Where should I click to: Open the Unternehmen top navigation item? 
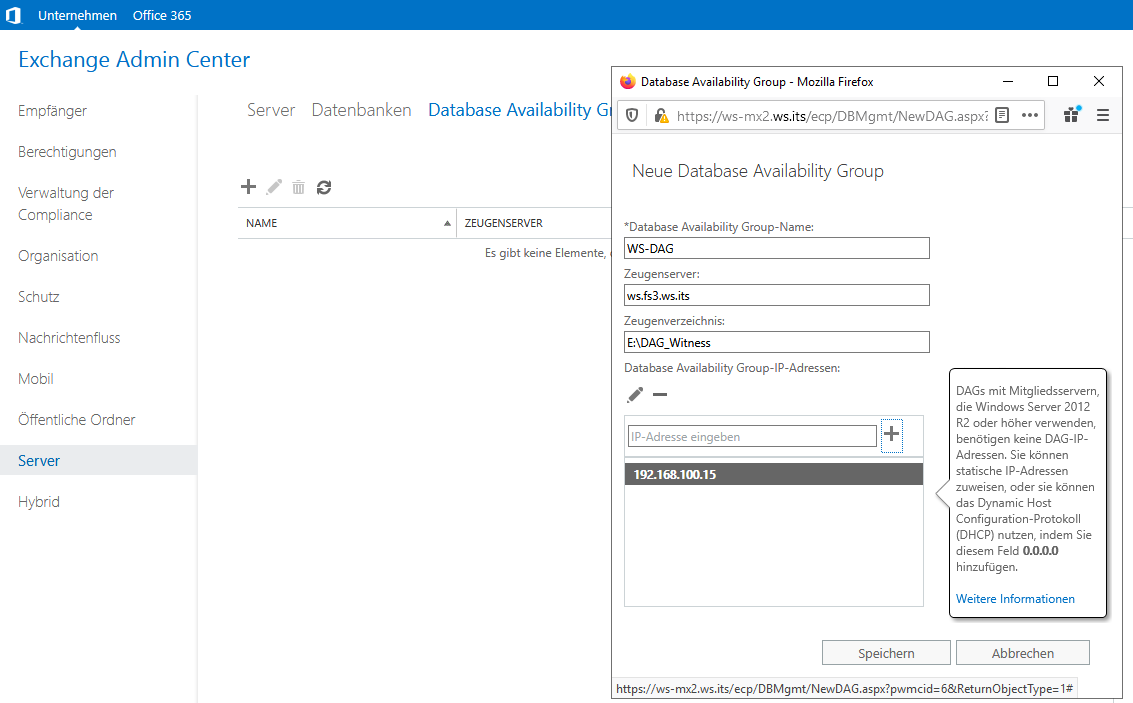click(x=77, y=15)
